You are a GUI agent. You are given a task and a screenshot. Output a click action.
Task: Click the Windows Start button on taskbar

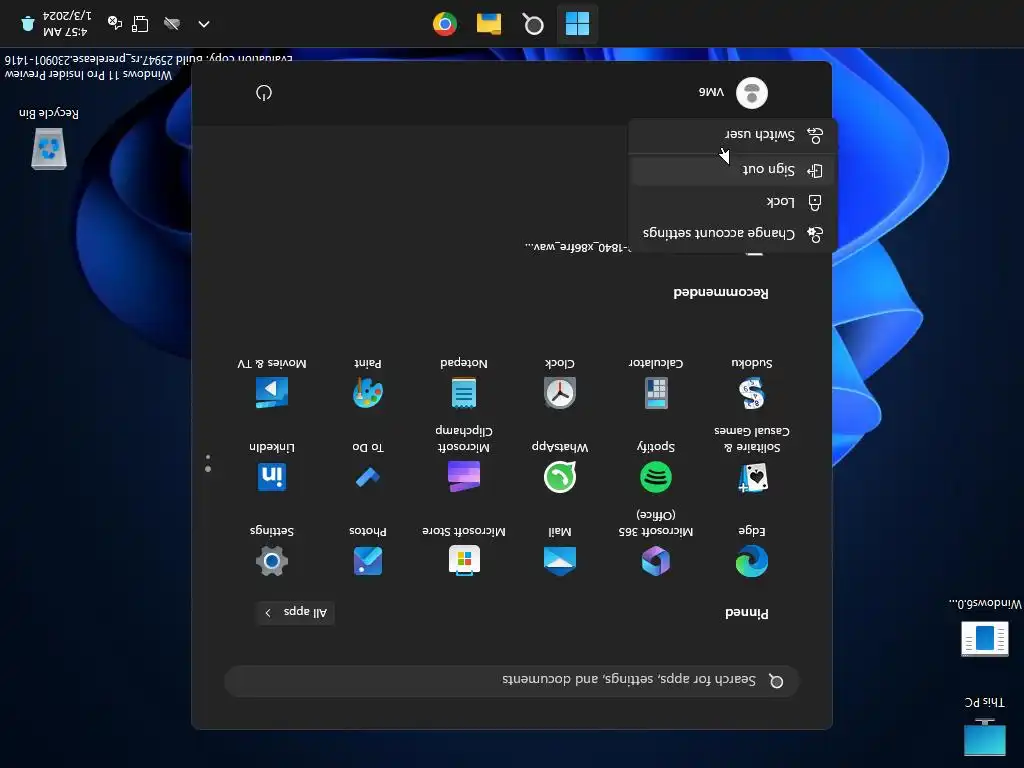(577, 24)
